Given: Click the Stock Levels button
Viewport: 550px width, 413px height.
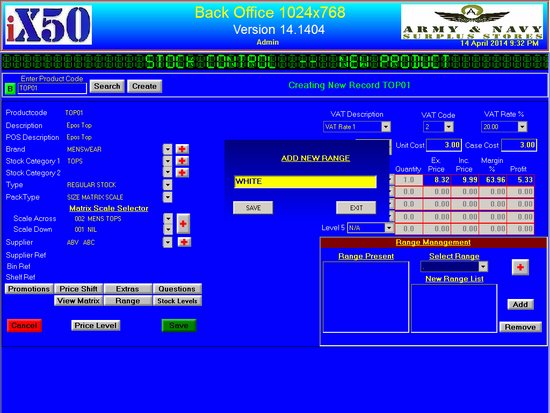Looking at the screenshot, I should pyautogui.click(x=177, y=301).
